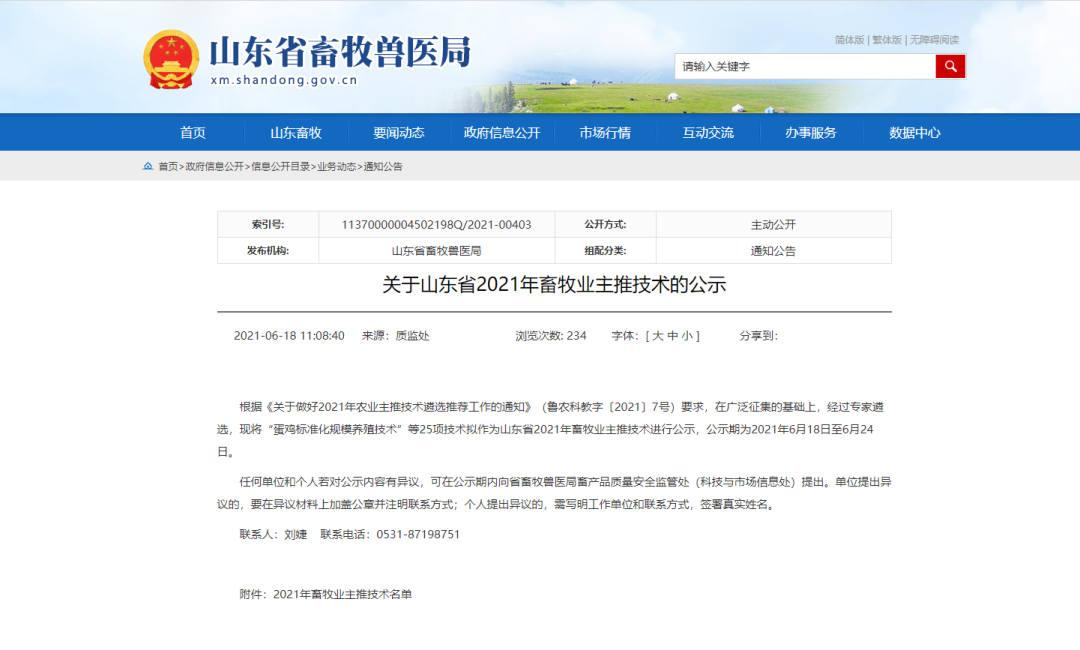Switch to 简体版 simplified Chinese version
Image resolution: width=1080 pixels, height=650 pixels.
pos(849,40)
